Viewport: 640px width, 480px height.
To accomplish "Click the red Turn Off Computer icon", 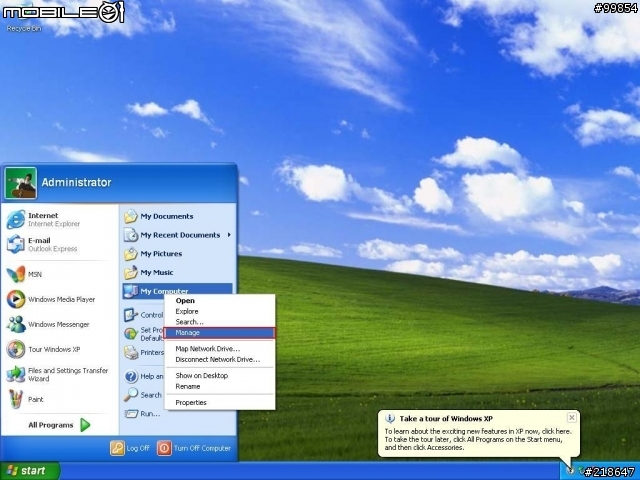I will coord(164,448).
